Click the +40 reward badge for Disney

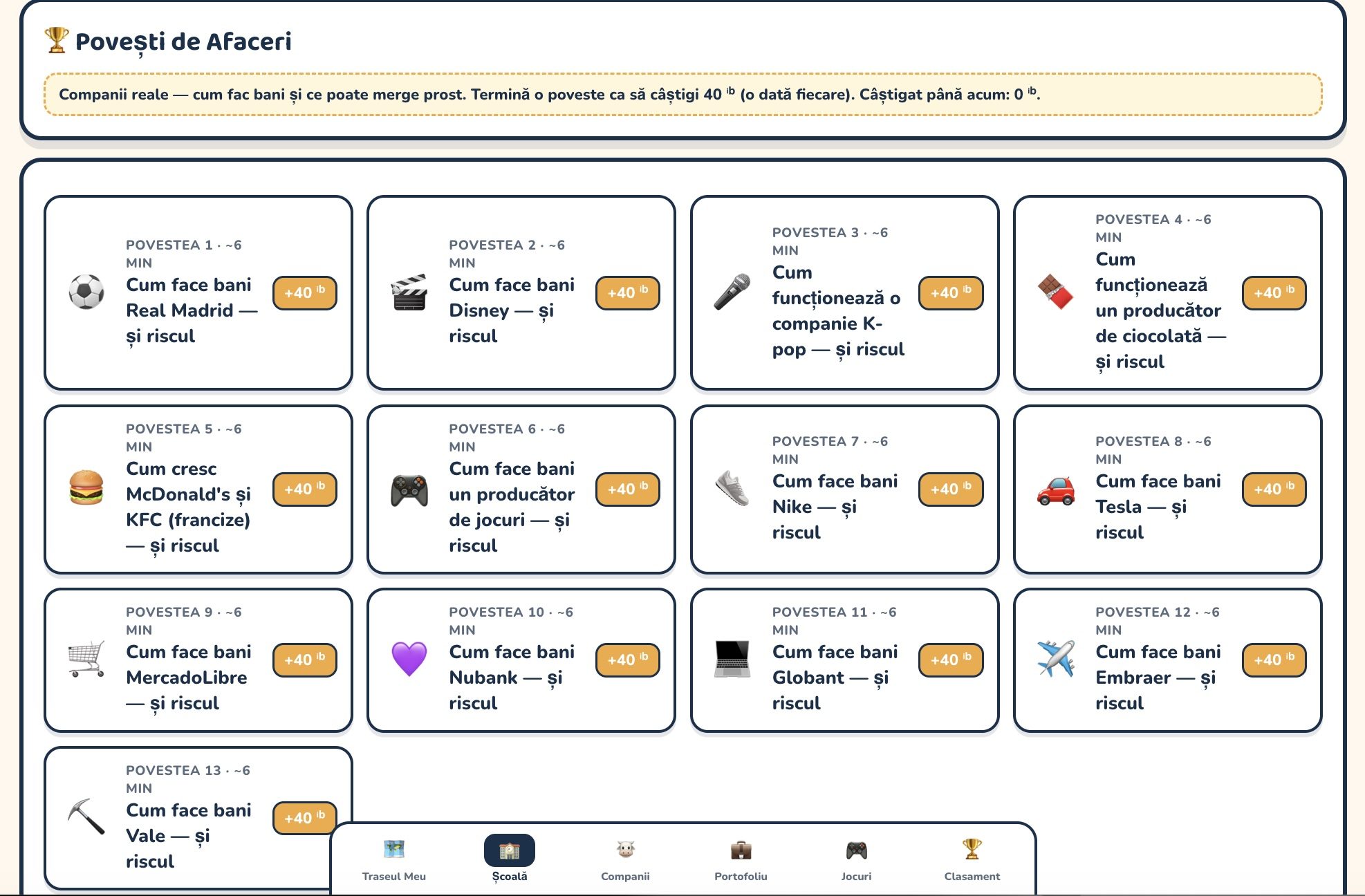click(x=628, y=292)
